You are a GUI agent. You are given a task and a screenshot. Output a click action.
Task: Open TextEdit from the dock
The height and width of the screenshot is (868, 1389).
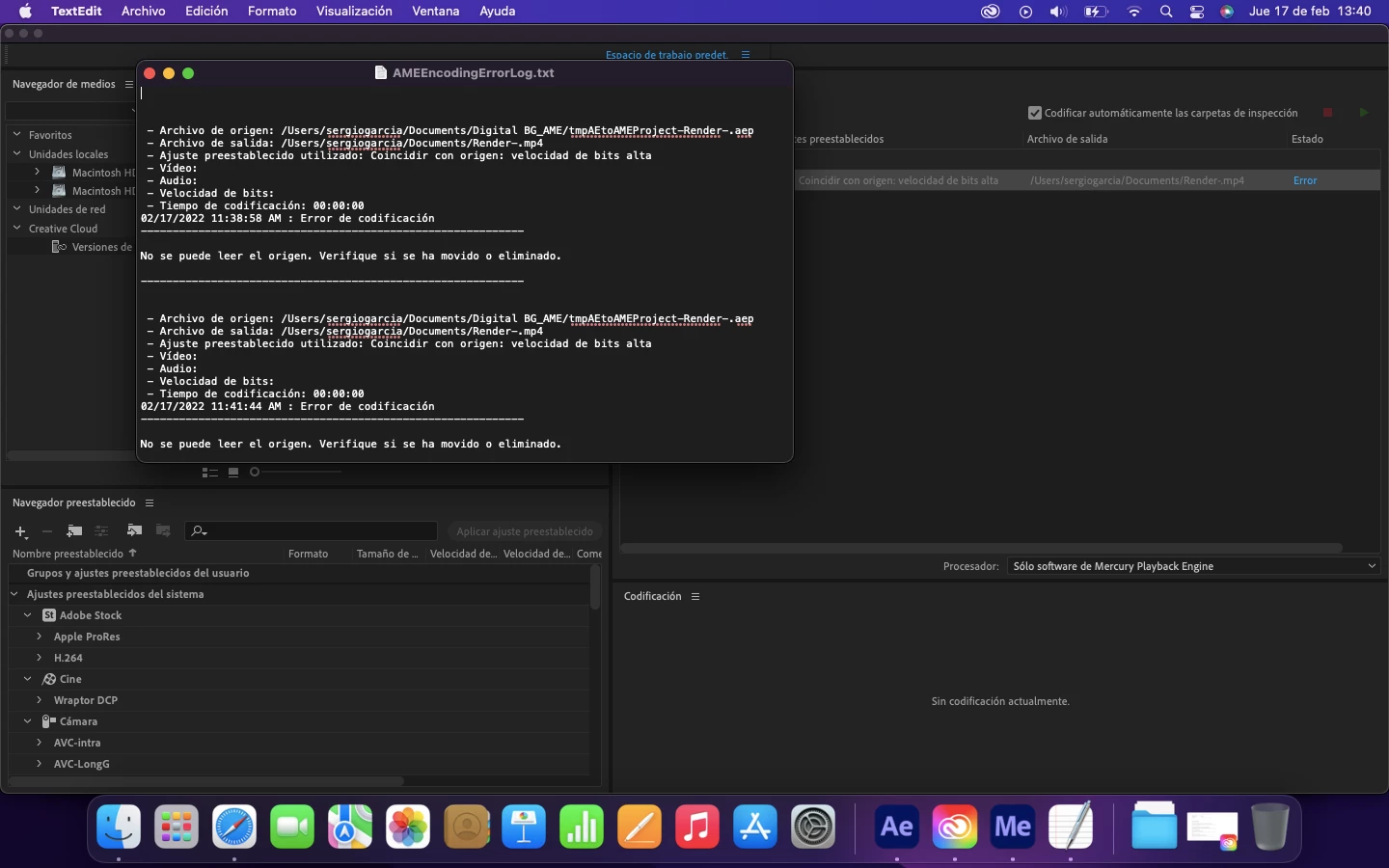(x=1071, y=827)
